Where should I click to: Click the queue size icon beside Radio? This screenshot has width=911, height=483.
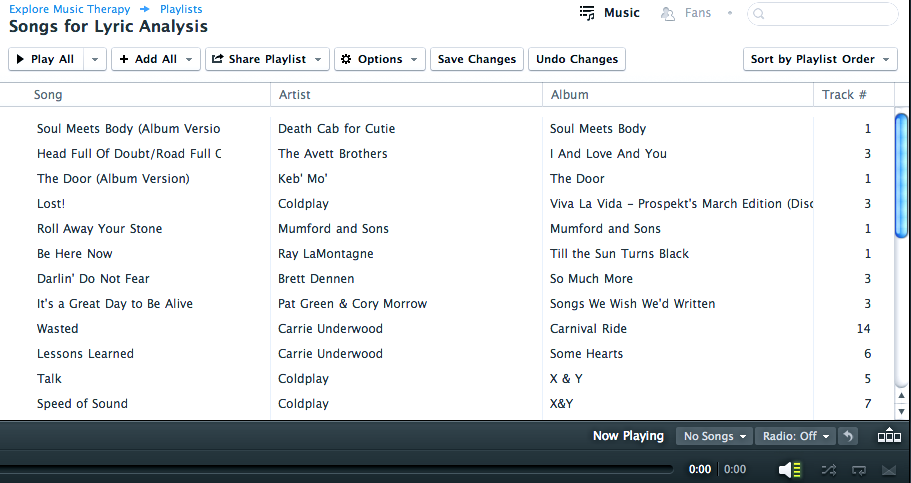click(889, 435)
